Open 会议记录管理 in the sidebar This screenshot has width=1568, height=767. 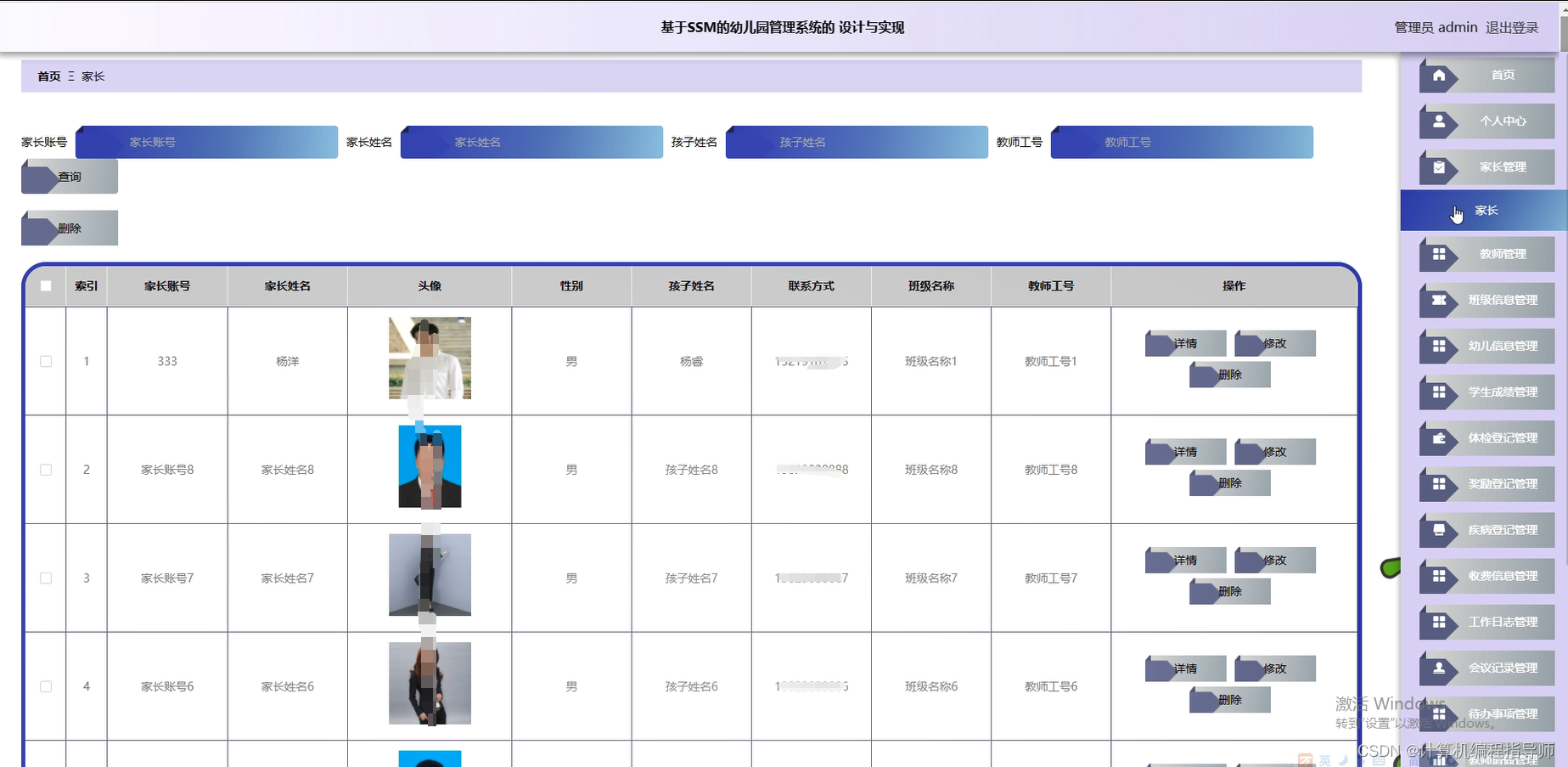1487,668
